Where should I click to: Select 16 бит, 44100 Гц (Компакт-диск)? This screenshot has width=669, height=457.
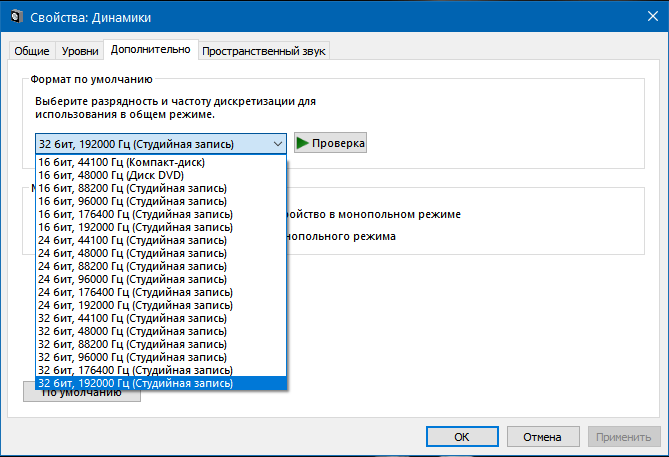161,162
